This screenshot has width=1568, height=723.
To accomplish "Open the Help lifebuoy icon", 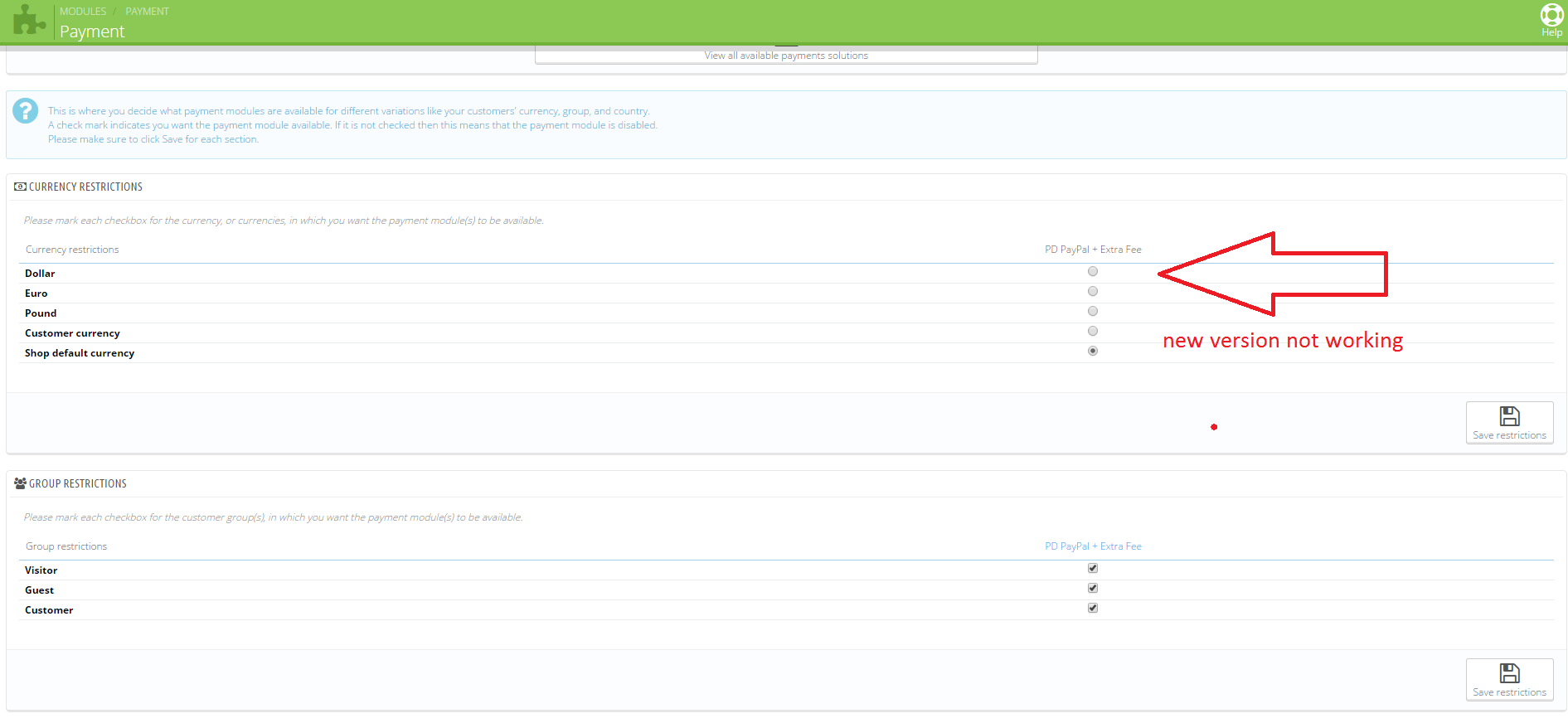I will (x=1551, y=15).
